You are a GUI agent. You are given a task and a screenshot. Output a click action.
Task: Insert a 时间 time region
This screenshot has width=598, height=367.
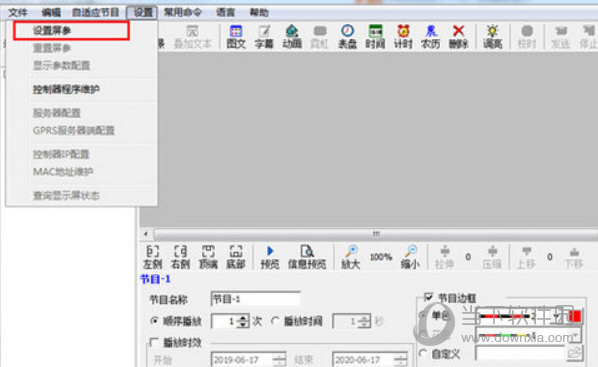click(x=375, y=37)
